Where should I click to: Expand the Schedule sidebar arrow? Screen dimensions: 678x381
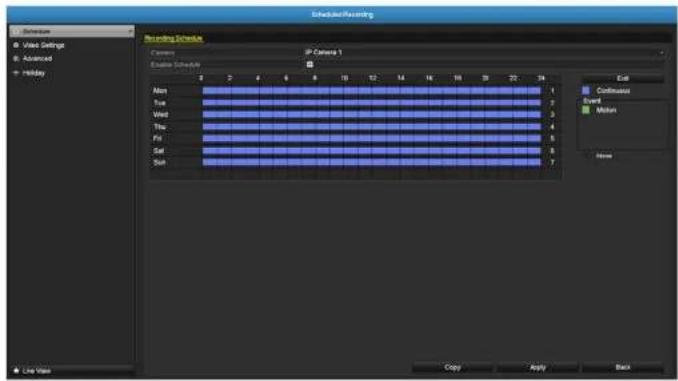pos(130,32)
